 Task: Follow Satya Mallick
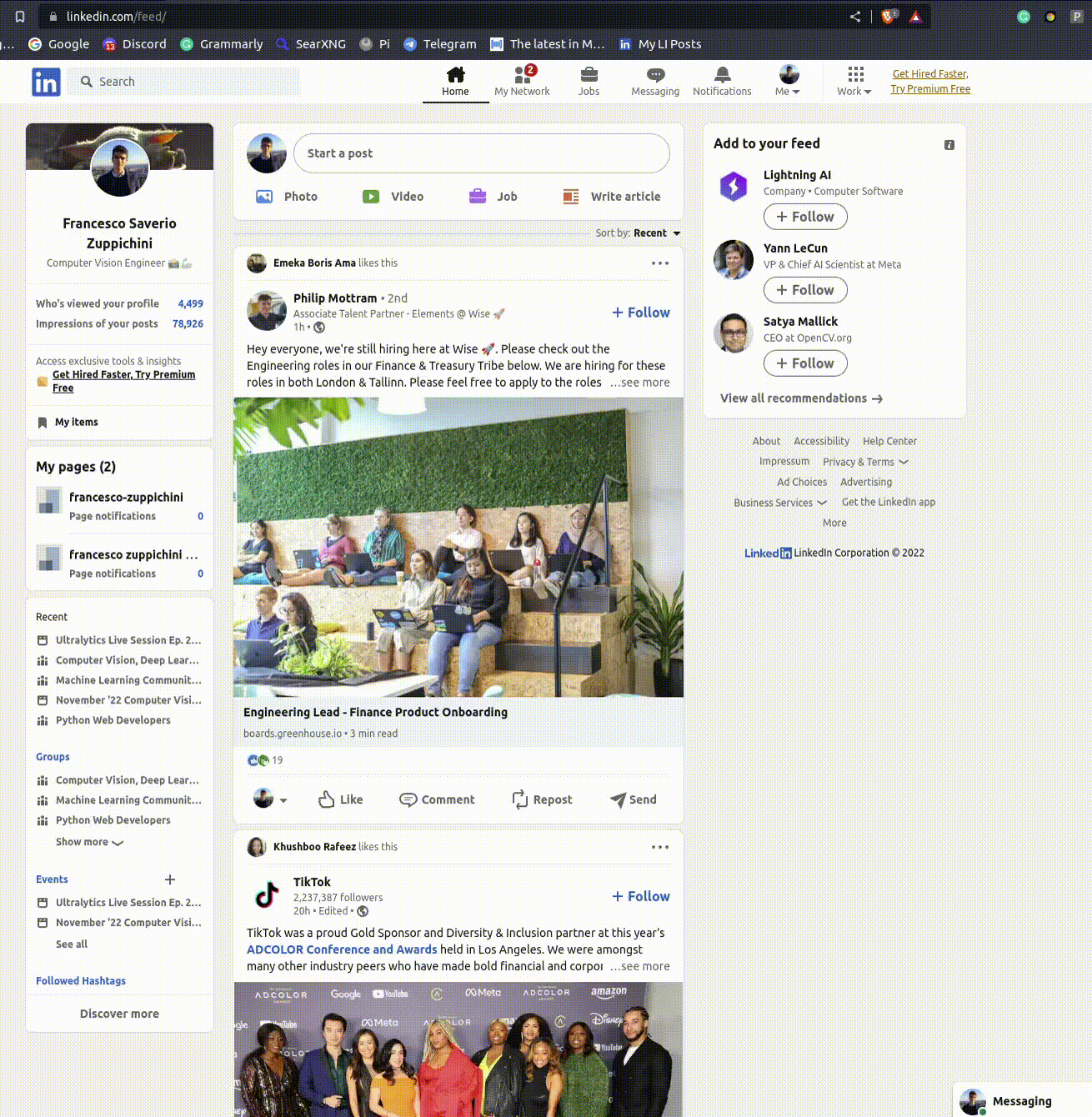805,363
